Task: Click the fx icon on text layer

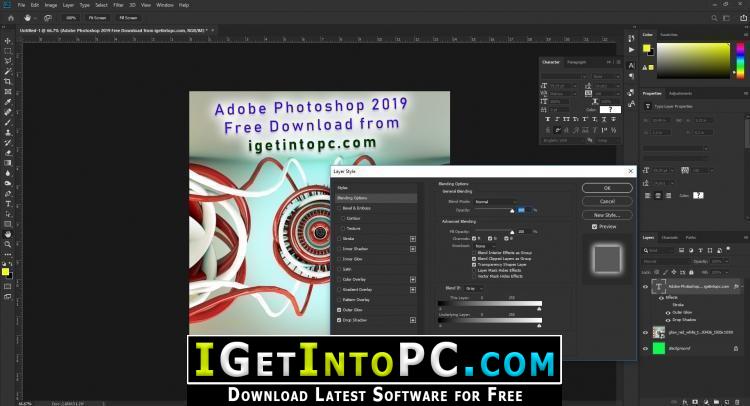Action: point(736,286)
